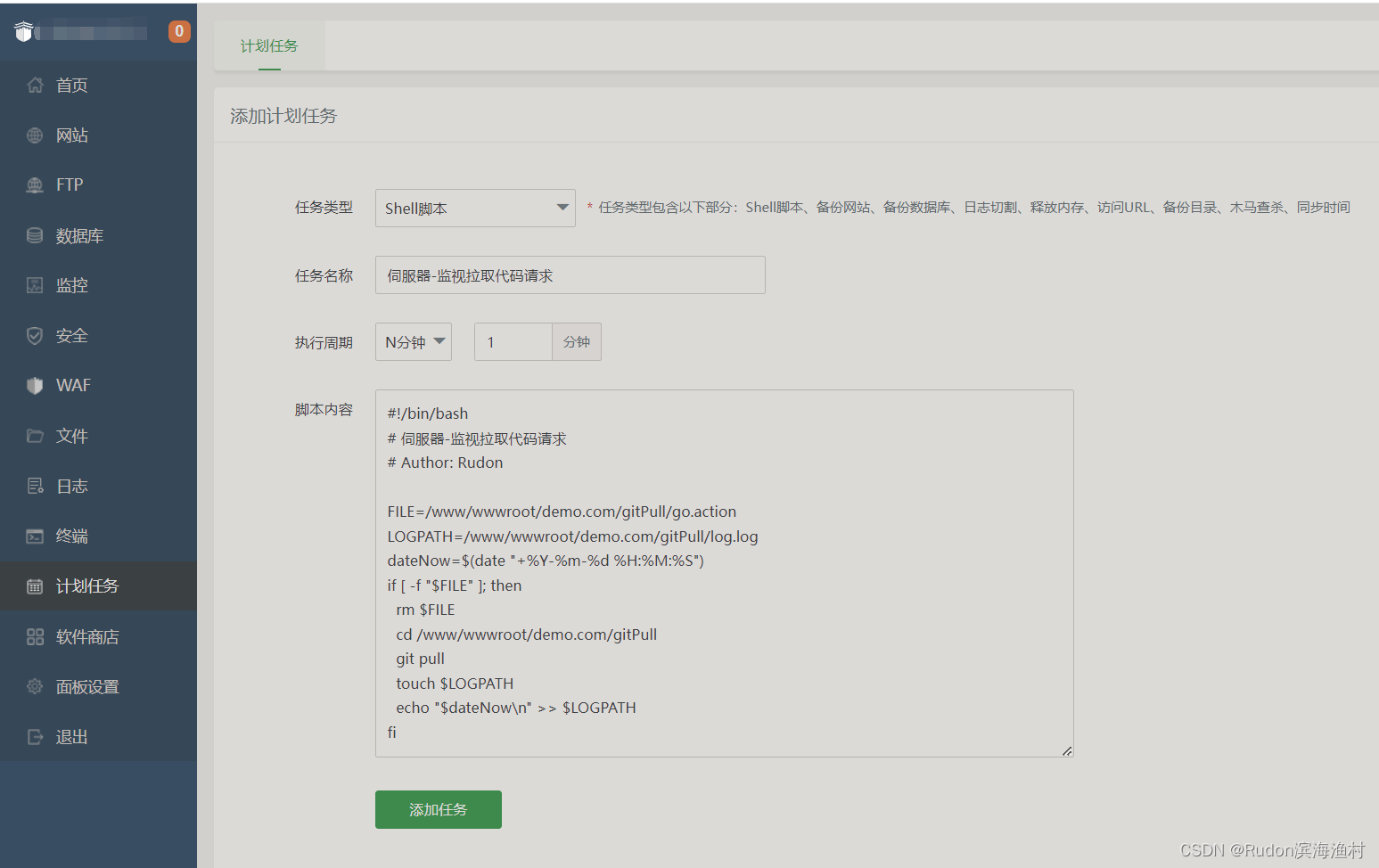The width and height of the screenshot is (1379, 868).
Task: Click the shield check icon beside 安全
Action: [35, 336]
